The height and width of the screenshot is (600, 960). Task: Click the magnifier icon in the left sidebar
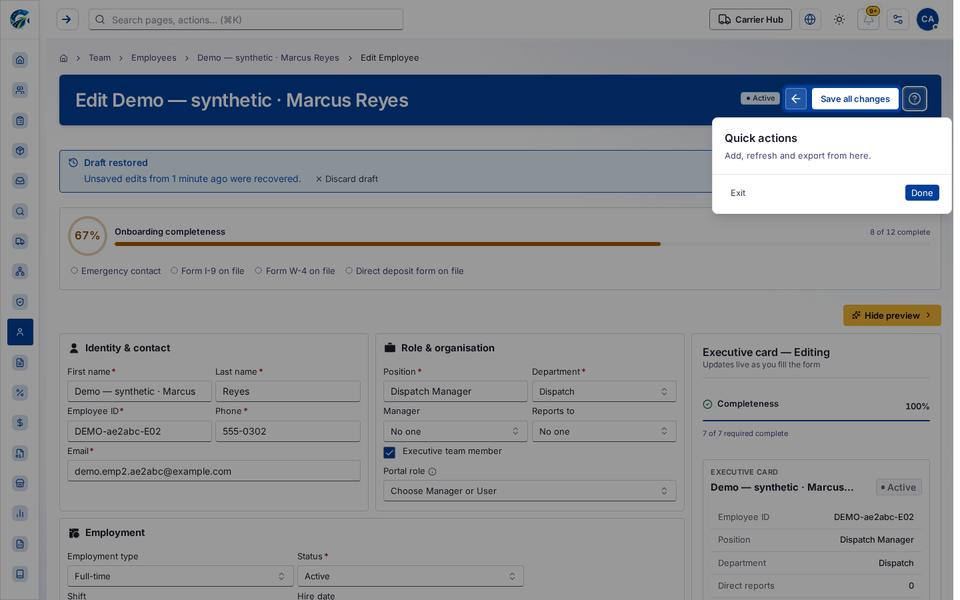[20, 211]
